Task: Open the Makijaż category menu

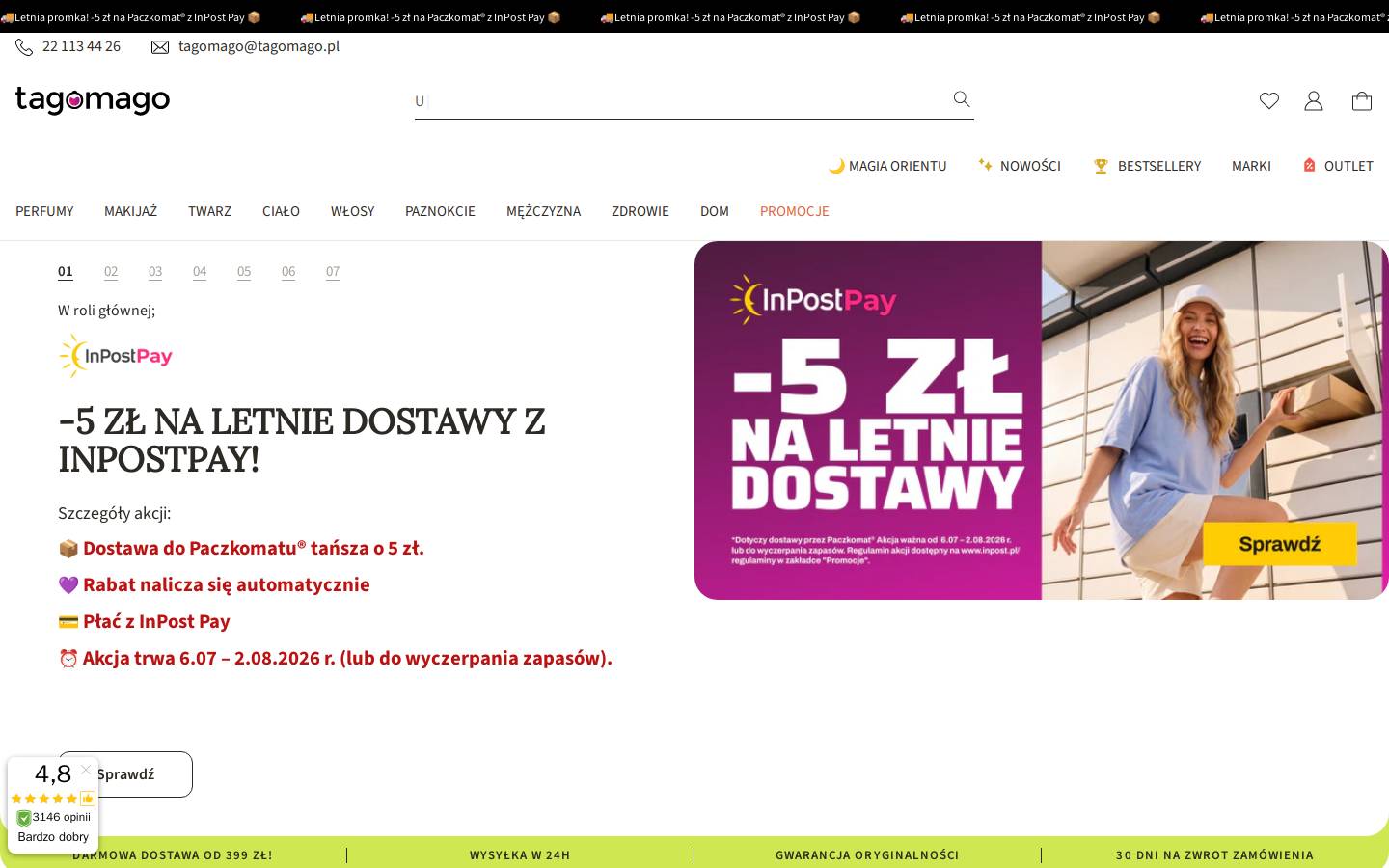Action: point(130,211)
